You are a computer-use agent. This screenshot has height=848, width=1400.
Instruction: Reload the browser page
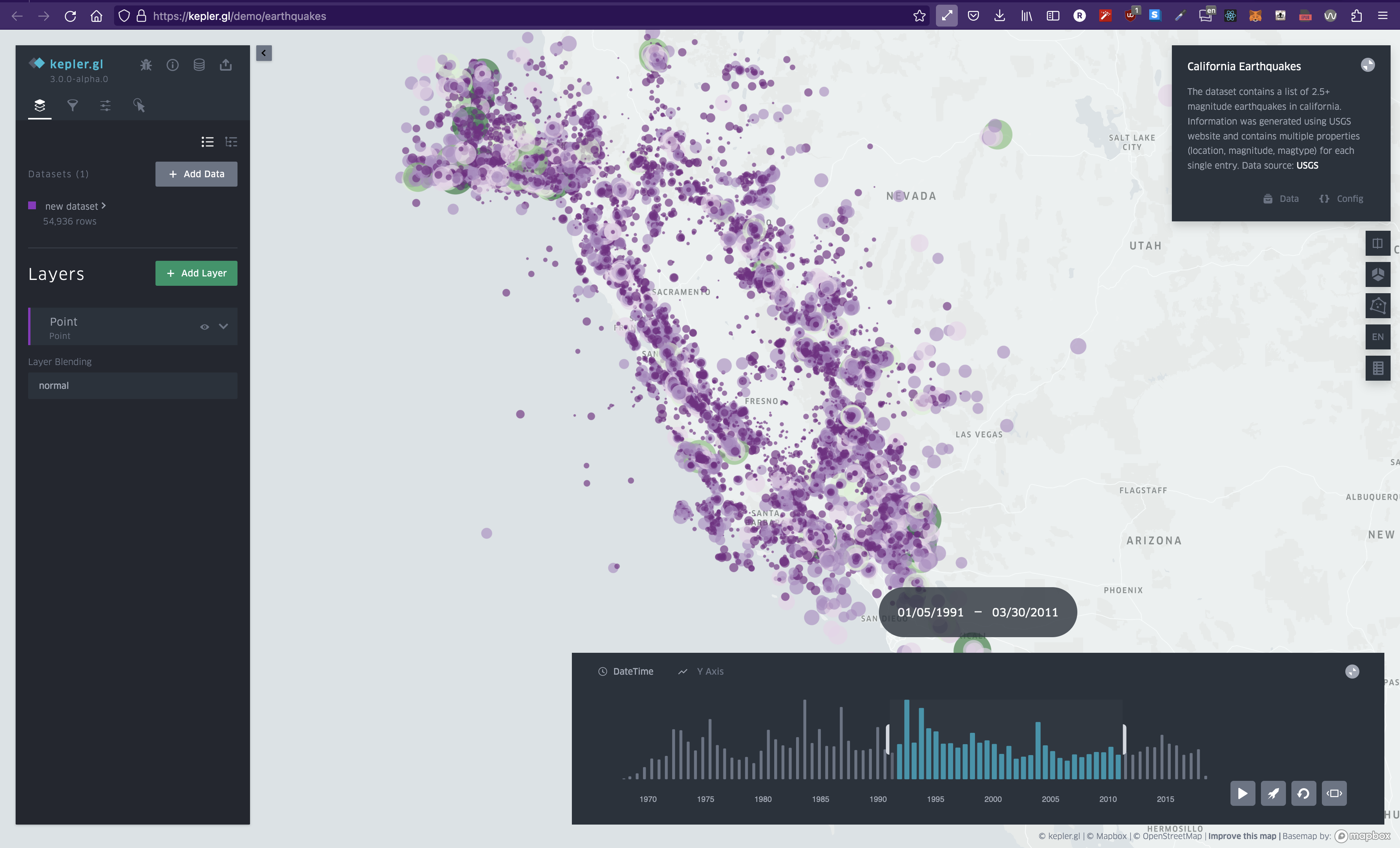coord(70,16)
